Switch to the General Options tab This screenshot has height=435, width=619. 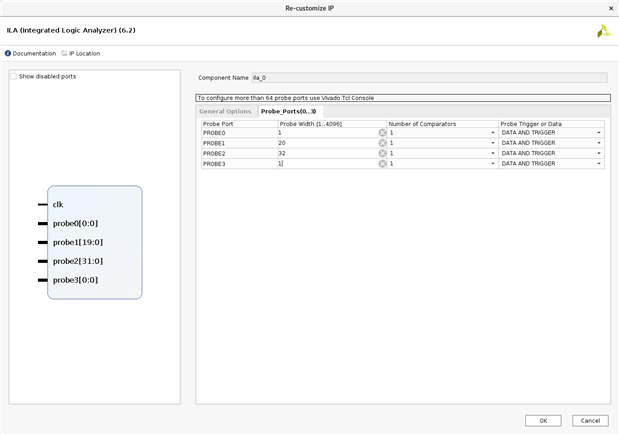225,111
